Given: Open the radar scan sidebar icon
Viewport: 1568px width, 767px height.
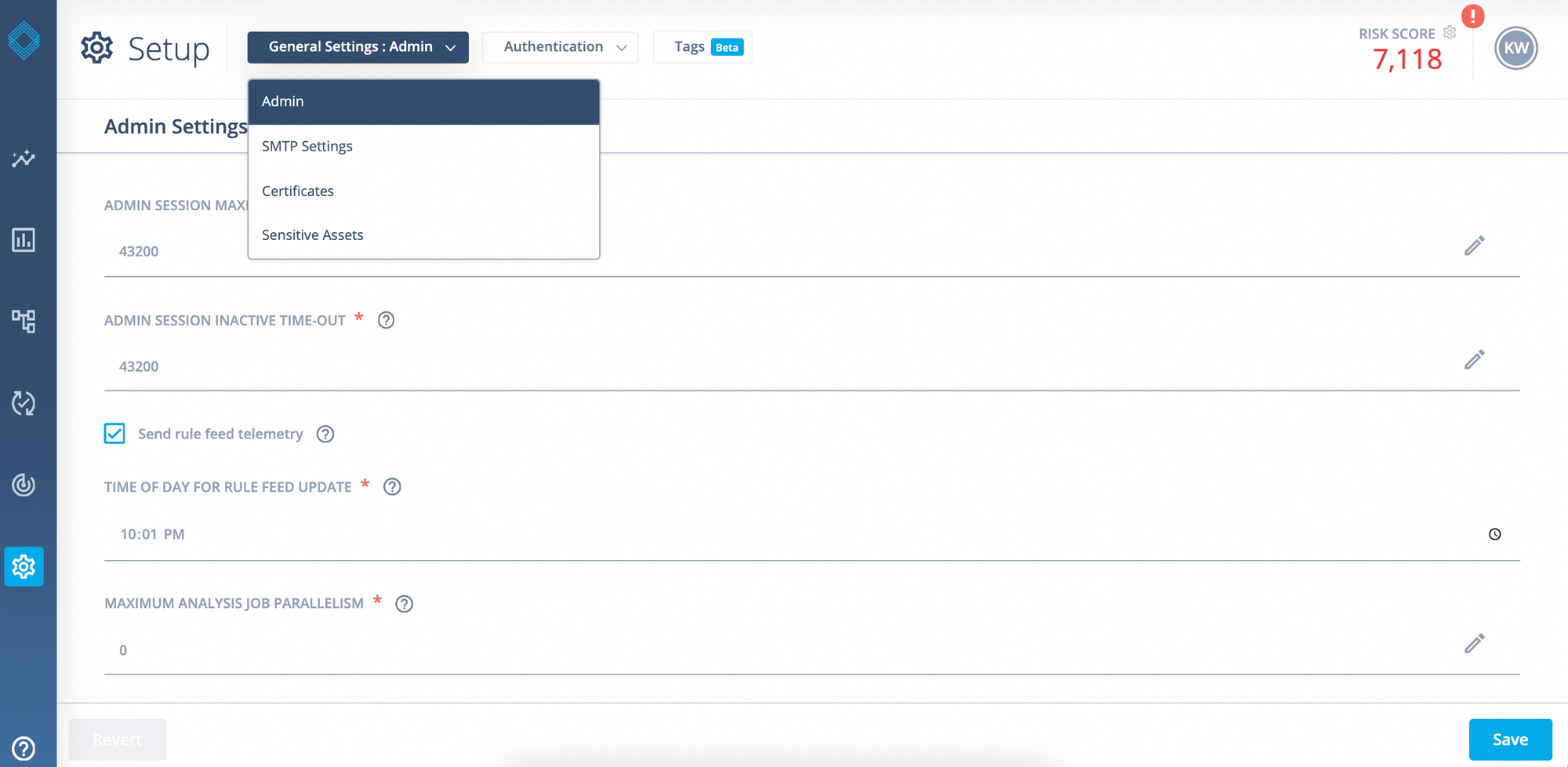Looking at the screenshot, I should (x=24, y=485).
